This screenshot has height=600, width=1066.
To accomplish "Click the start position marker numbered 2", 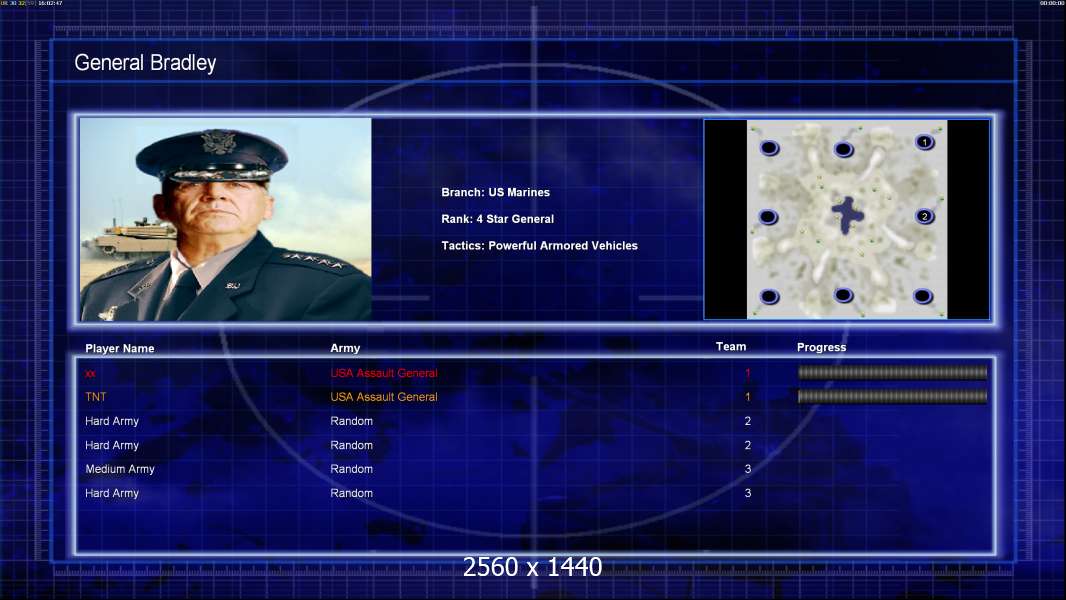I will (x=925, y=217).
